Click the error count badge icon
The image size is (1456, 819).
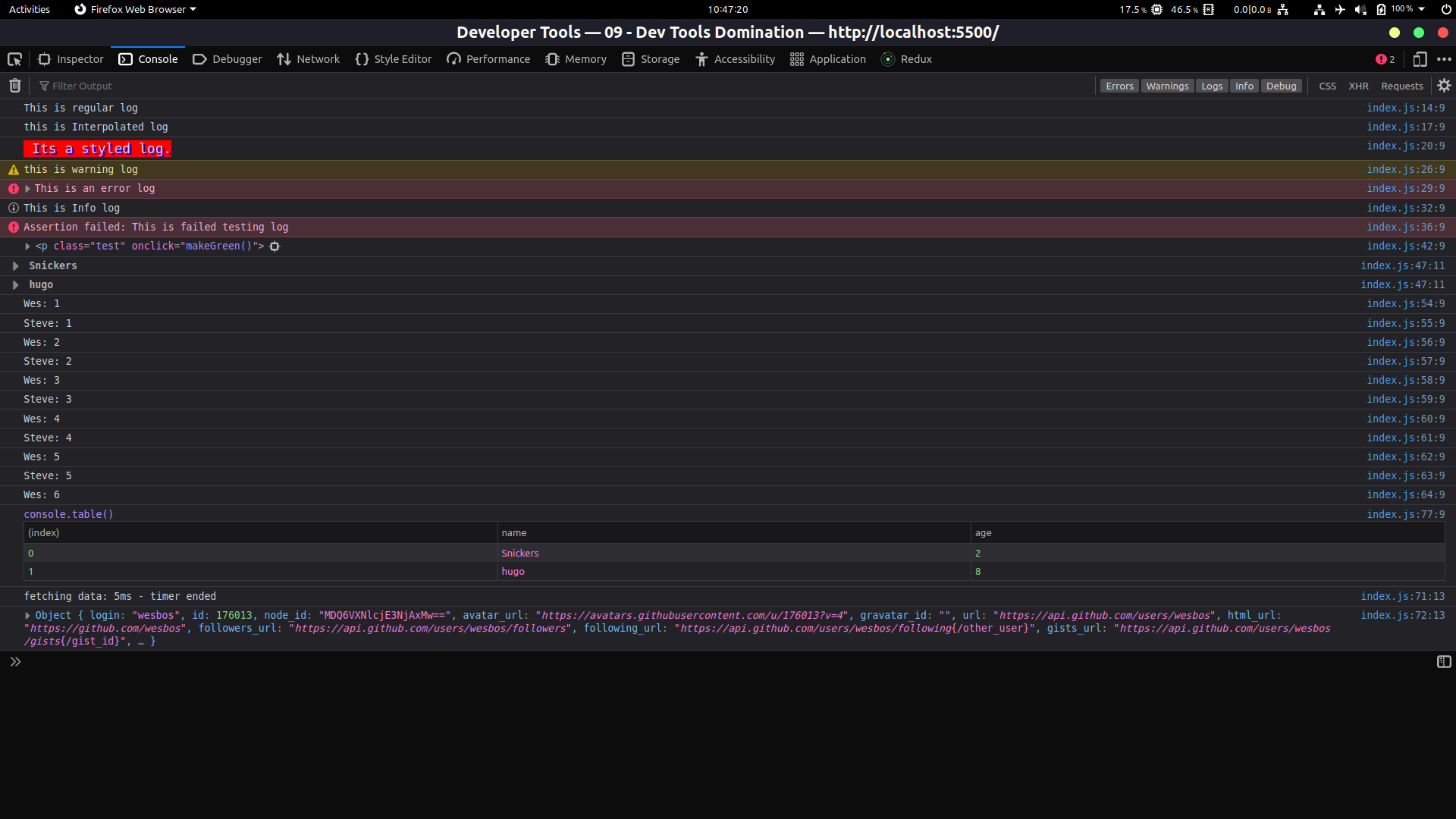coord(1385,59)
